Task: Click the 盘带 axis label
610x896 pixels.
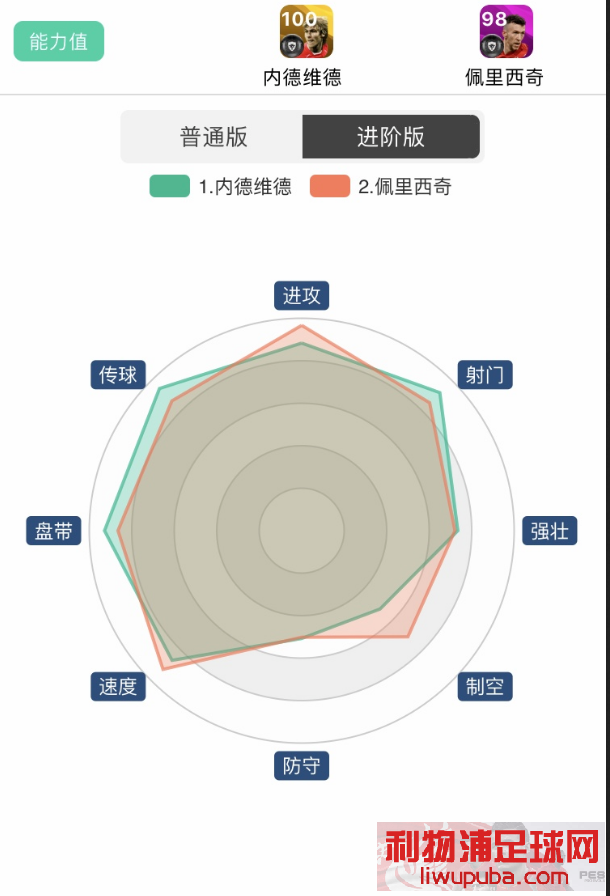Action: tap(54, 531)
